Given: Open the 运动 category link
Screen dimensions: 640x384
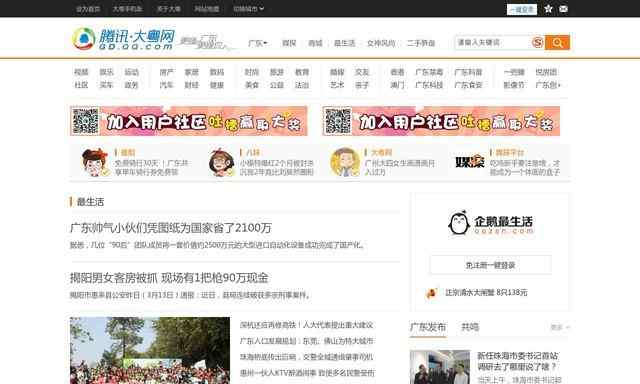Looking at the screenshot, I should click(x=131, y=72).
